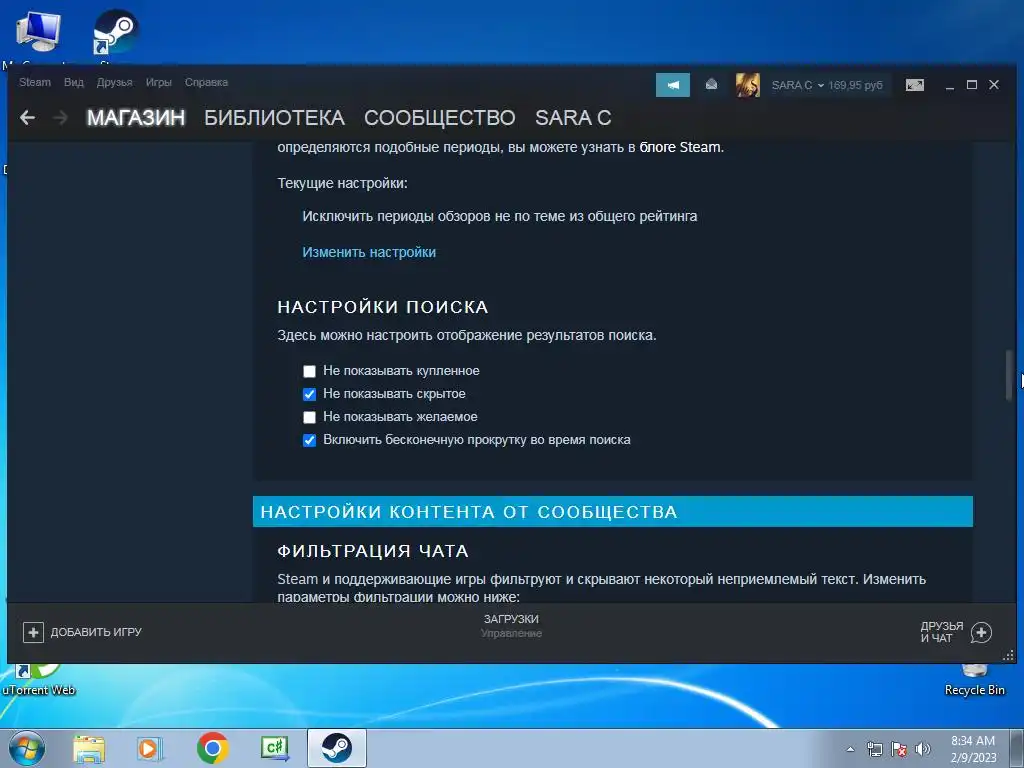This screenshot has width=1024, height=768.
Task: Click the Recycle Bin desktop icon
Action: point(974,680)
